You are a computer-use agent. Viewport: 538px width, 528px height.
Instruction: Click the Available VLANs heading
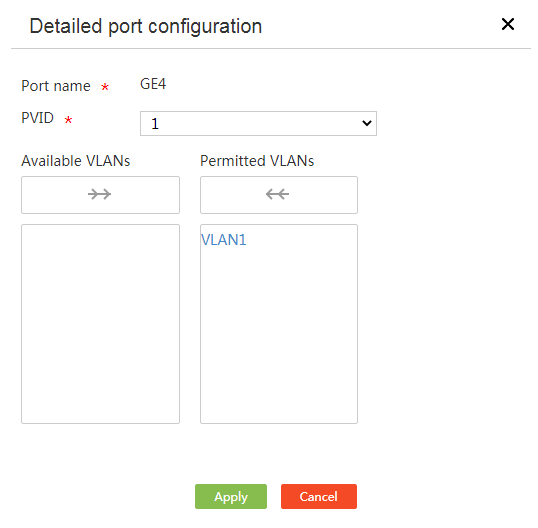tap(76, 161)
